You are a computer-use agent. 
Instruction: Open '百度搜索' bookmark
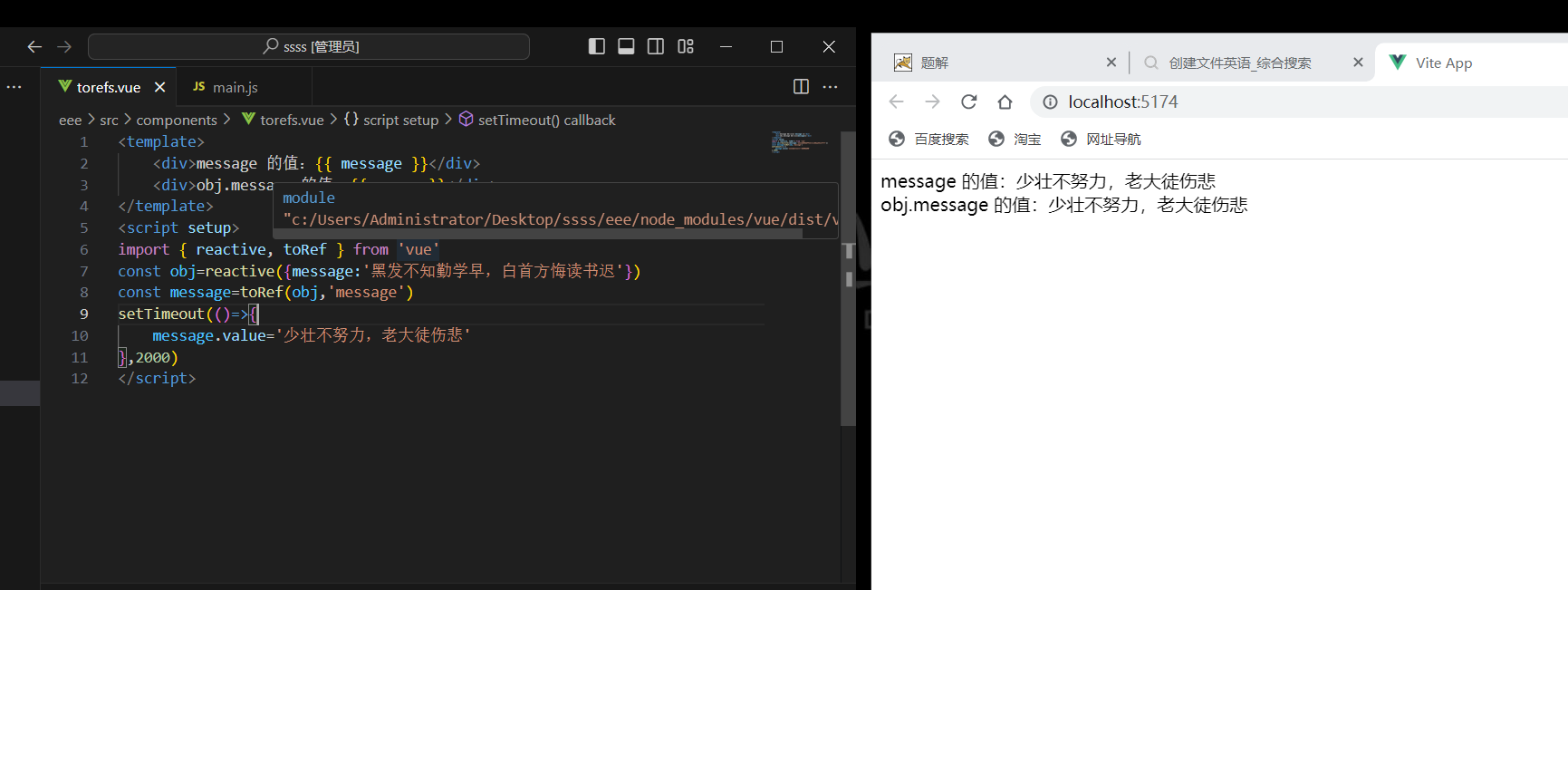928,139
